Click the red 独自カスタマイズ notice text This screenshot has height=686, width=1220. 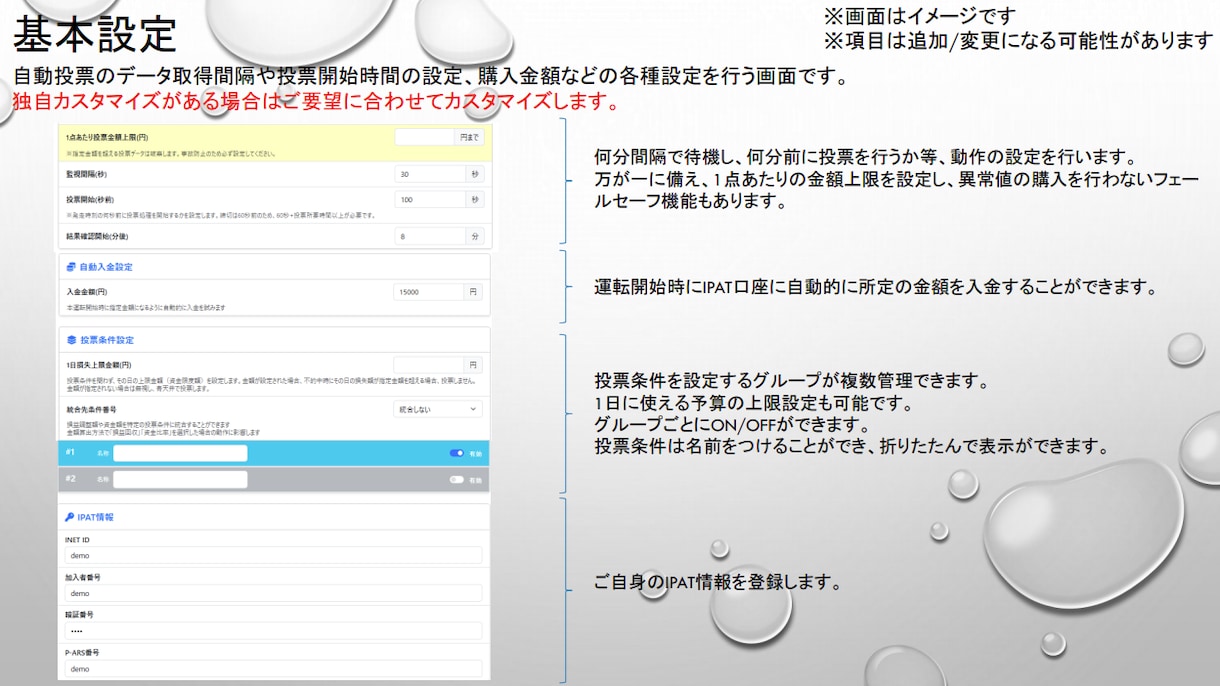pos(316,102)
